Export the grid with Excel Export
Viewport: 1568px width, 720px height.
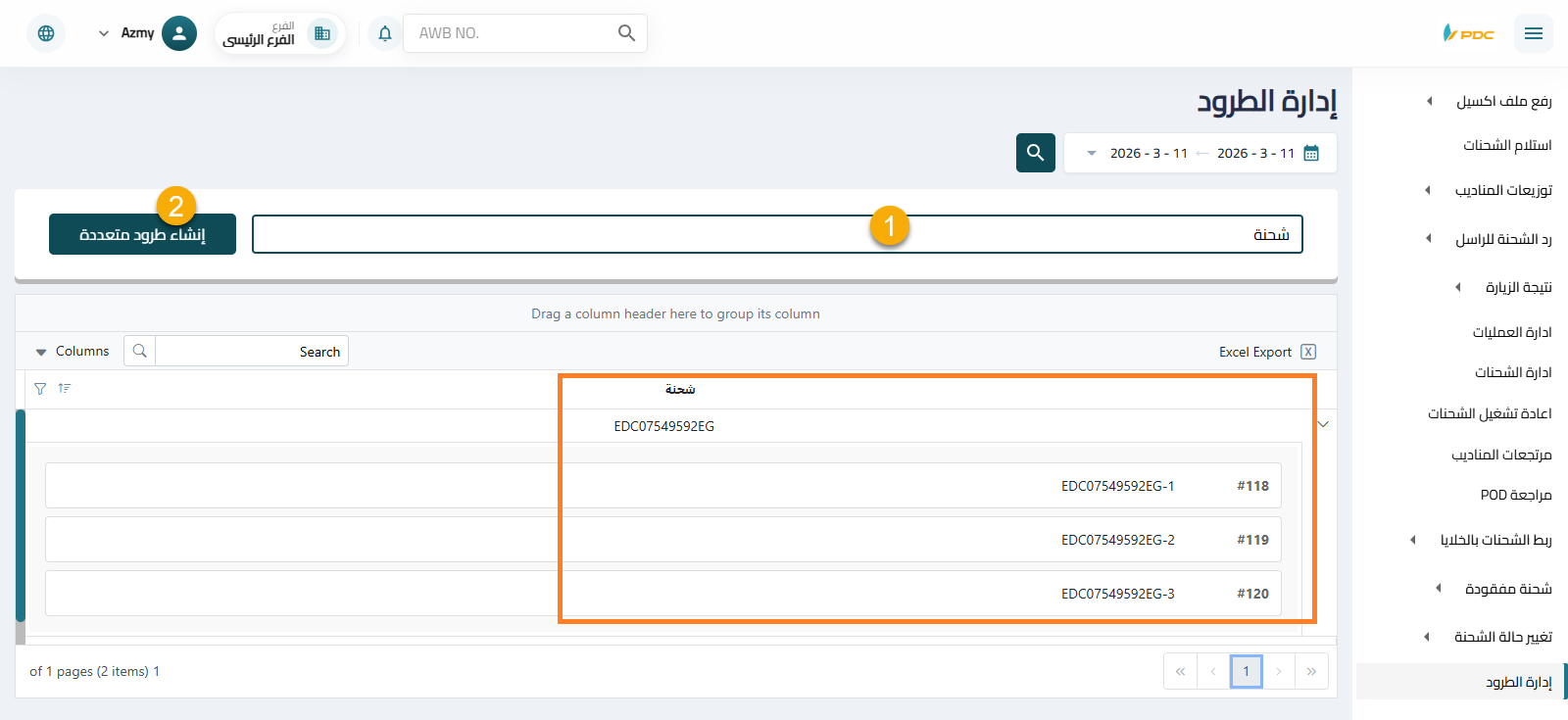pos(1266,352)
